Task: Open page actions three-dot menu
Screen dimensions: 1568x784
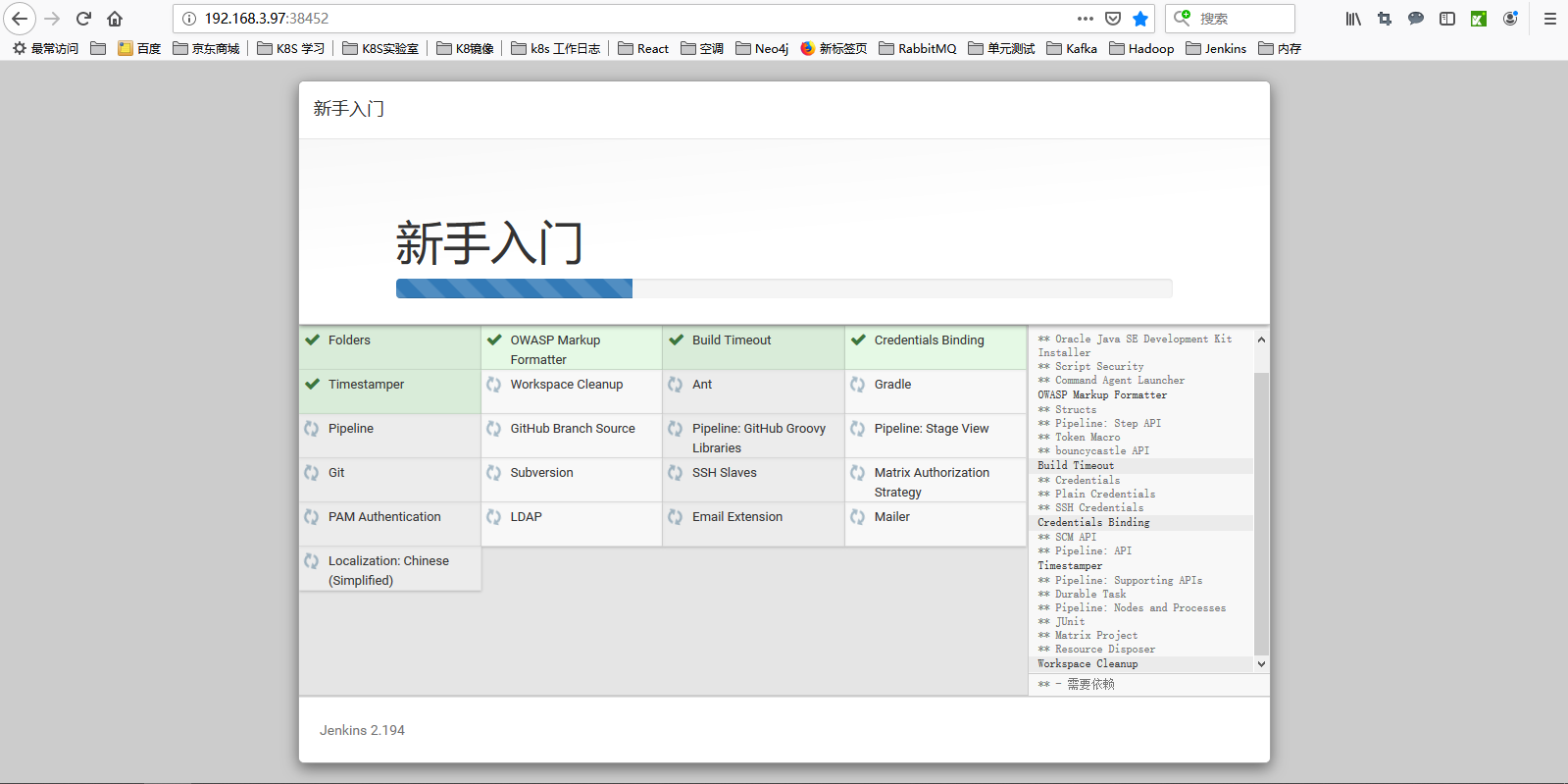Action: point(1085,19)
